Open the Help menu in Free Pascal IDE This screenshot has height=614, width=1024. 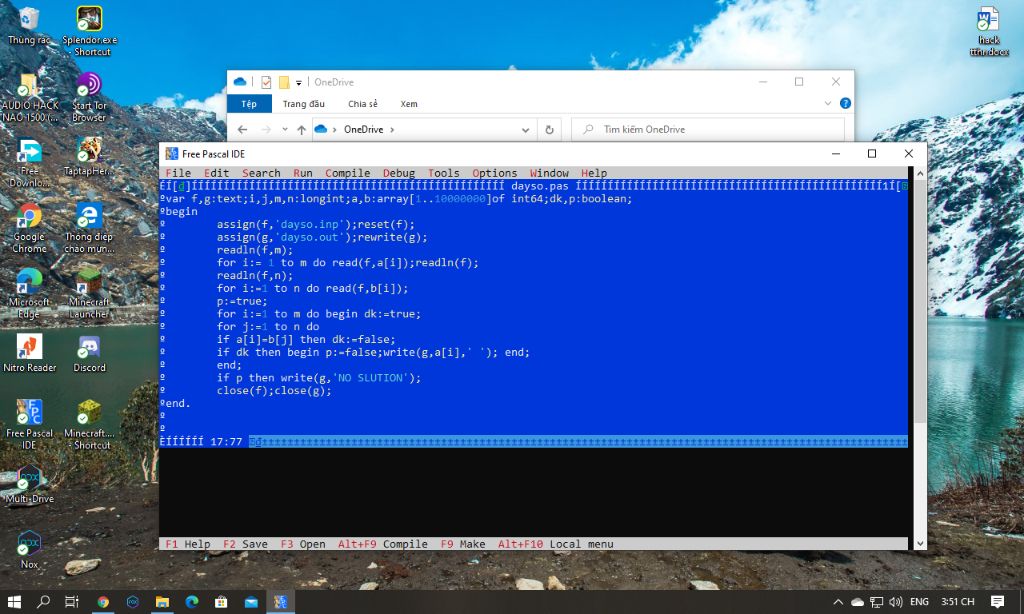594,173
